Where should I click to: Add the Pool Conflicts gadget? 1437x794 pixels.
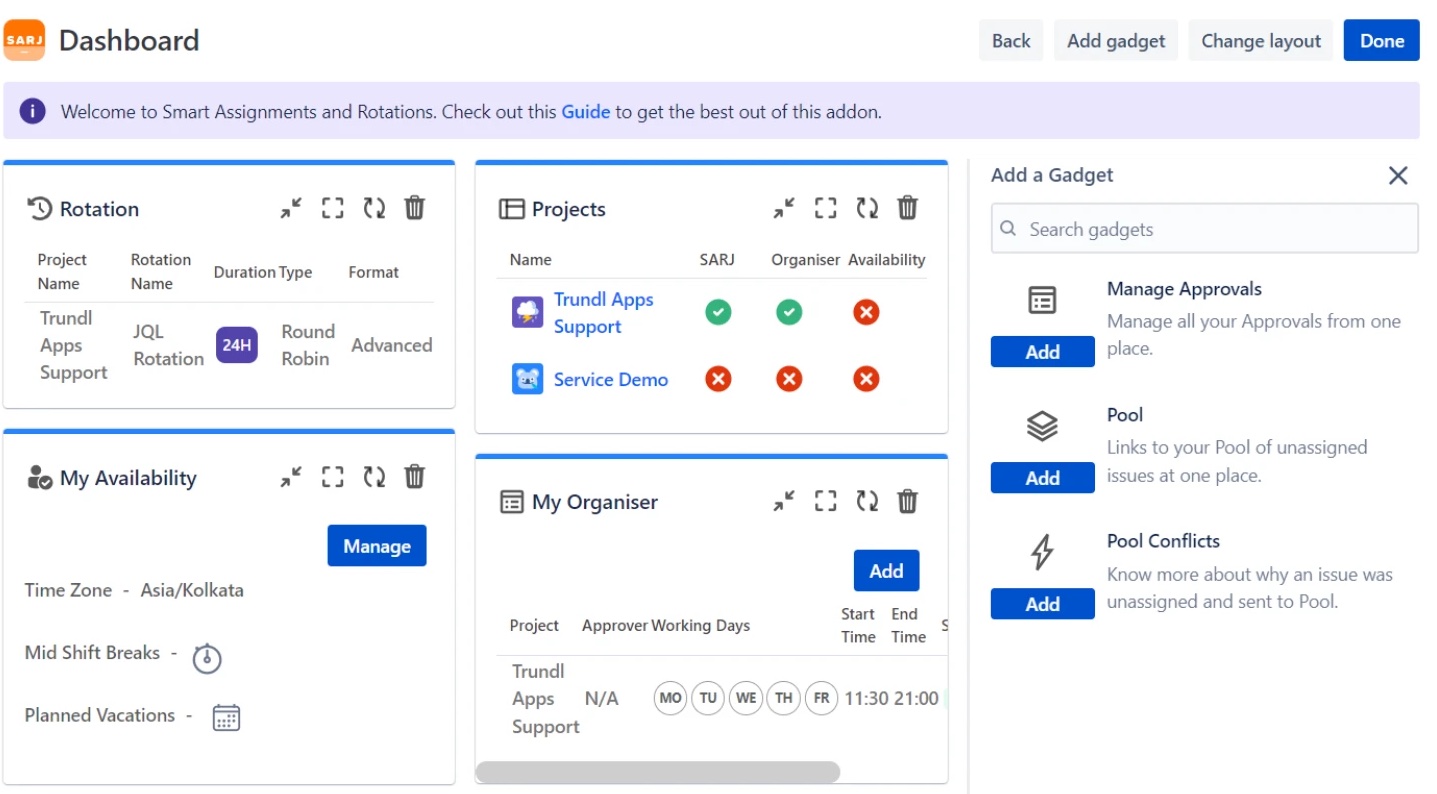pyautogui.click(x=1043, y=604)
